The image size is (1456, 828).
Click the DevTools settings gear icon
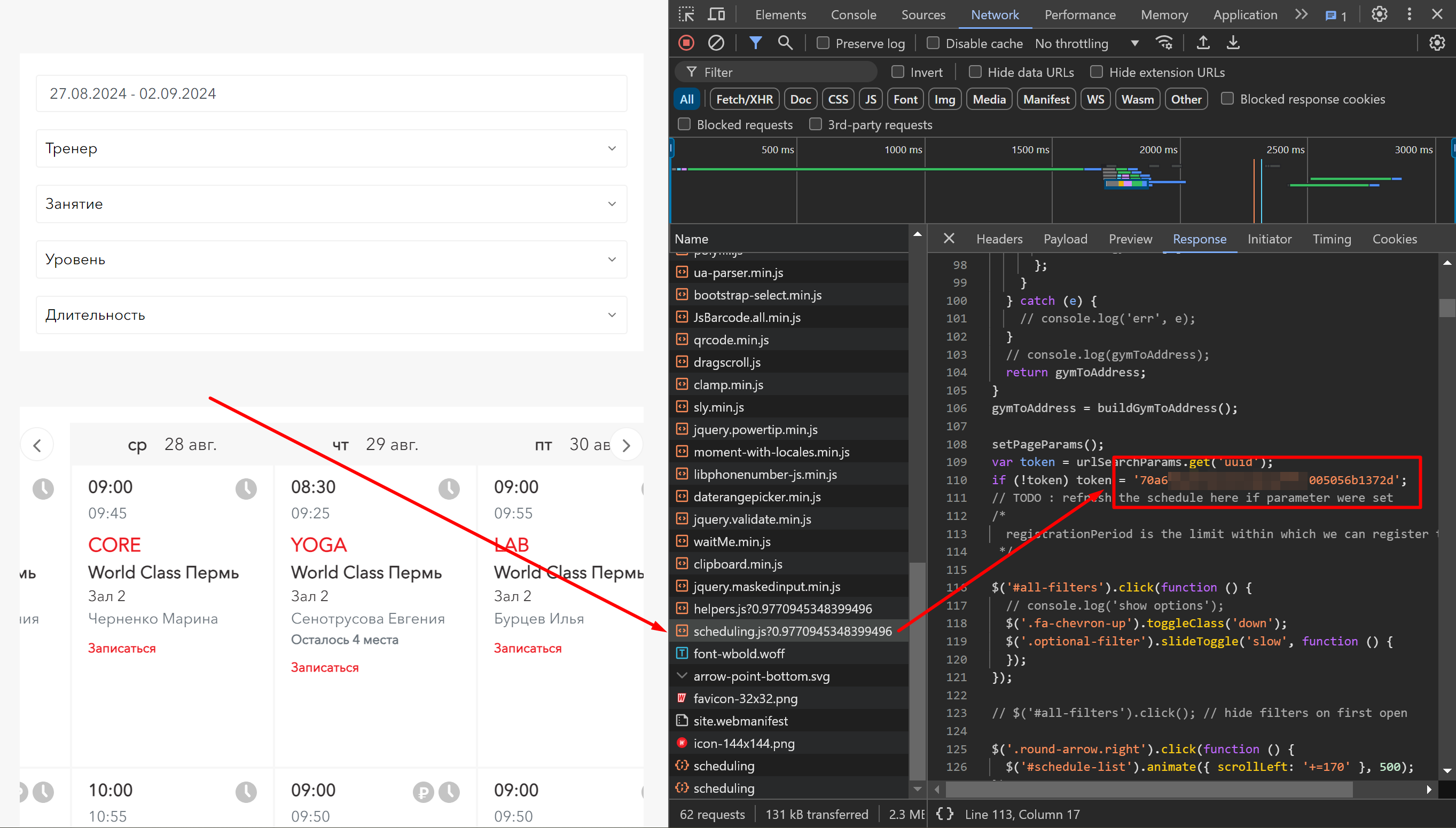(1380, 14)
